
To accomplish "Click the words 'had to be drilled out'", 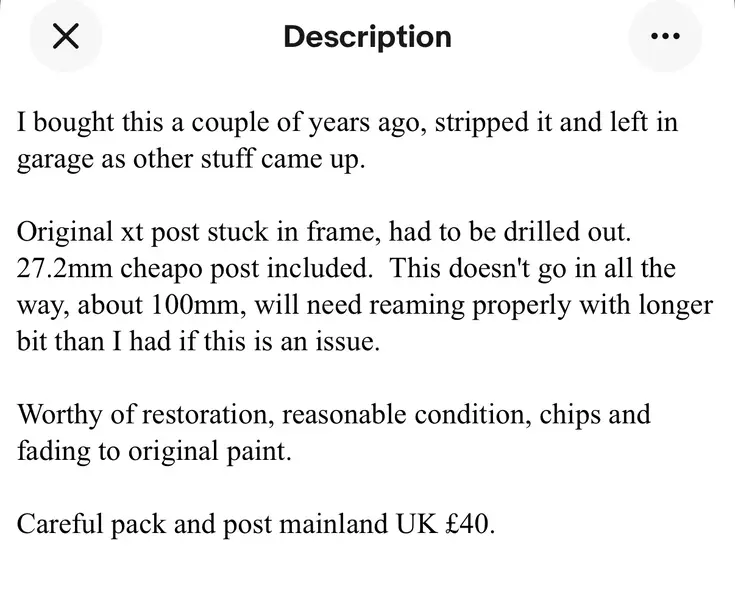I will pyautogui.click(x=508, y=232).
